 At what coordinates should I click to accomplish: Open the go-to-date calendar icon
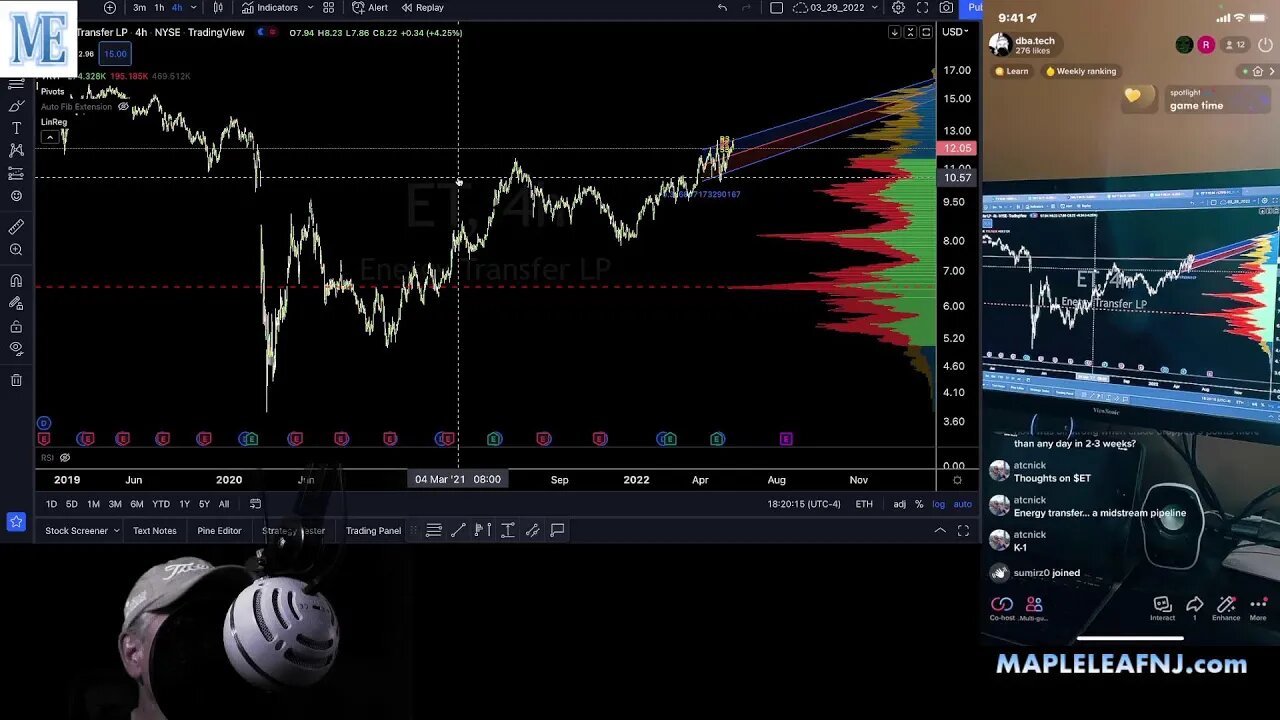[x=255, y=504]
